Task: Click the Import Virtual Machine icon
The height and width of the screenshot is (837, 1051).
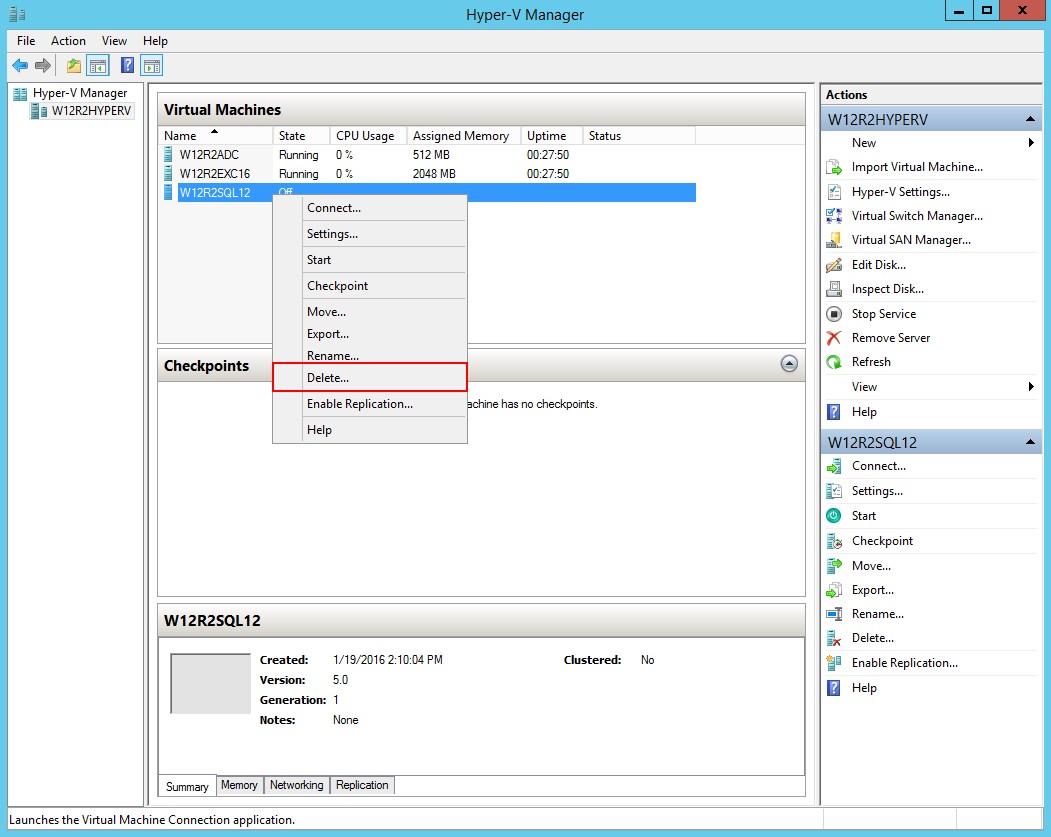Action: point(834,167)
